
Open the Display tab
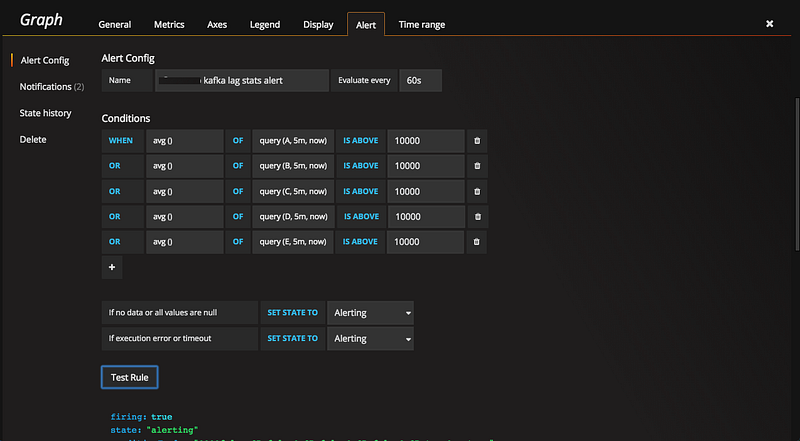click(318, 24)
